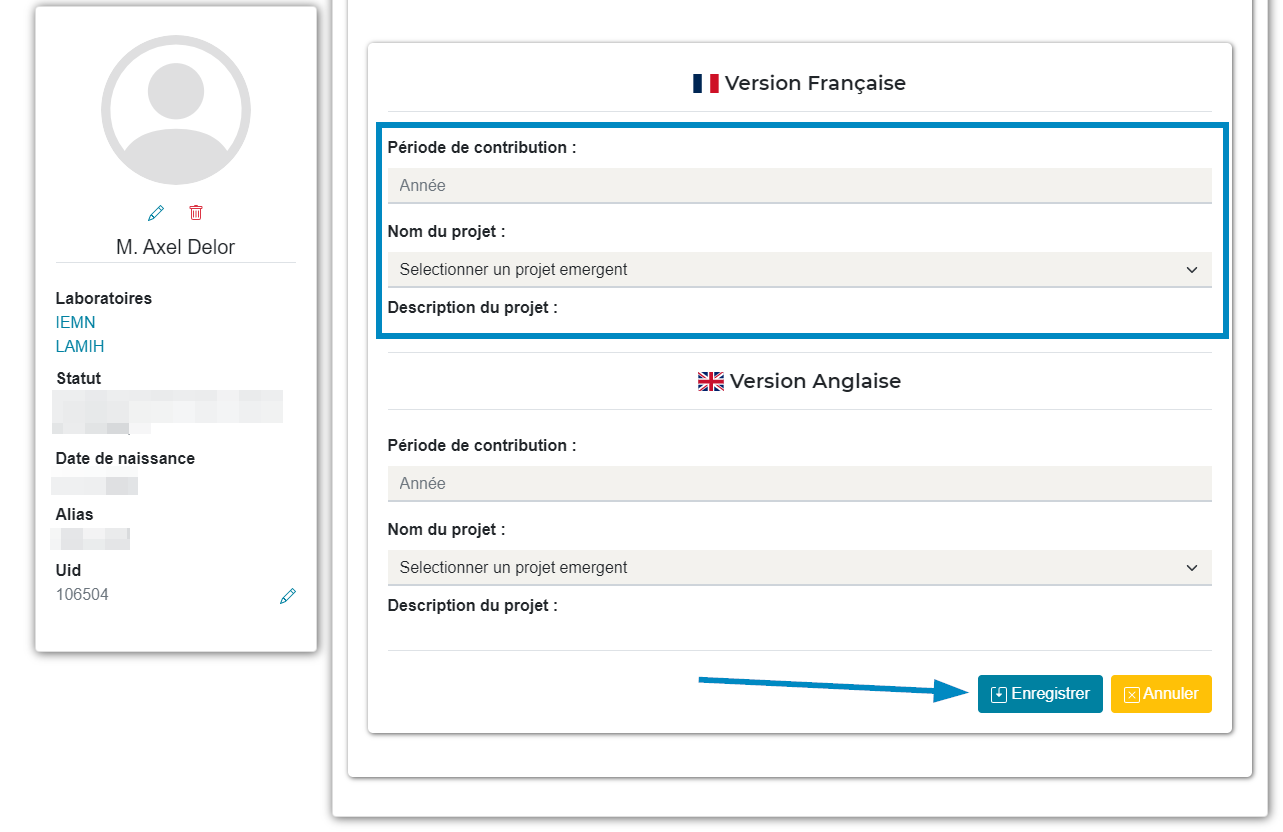Edit the Uid with its pencil icon

coord(288,596)
